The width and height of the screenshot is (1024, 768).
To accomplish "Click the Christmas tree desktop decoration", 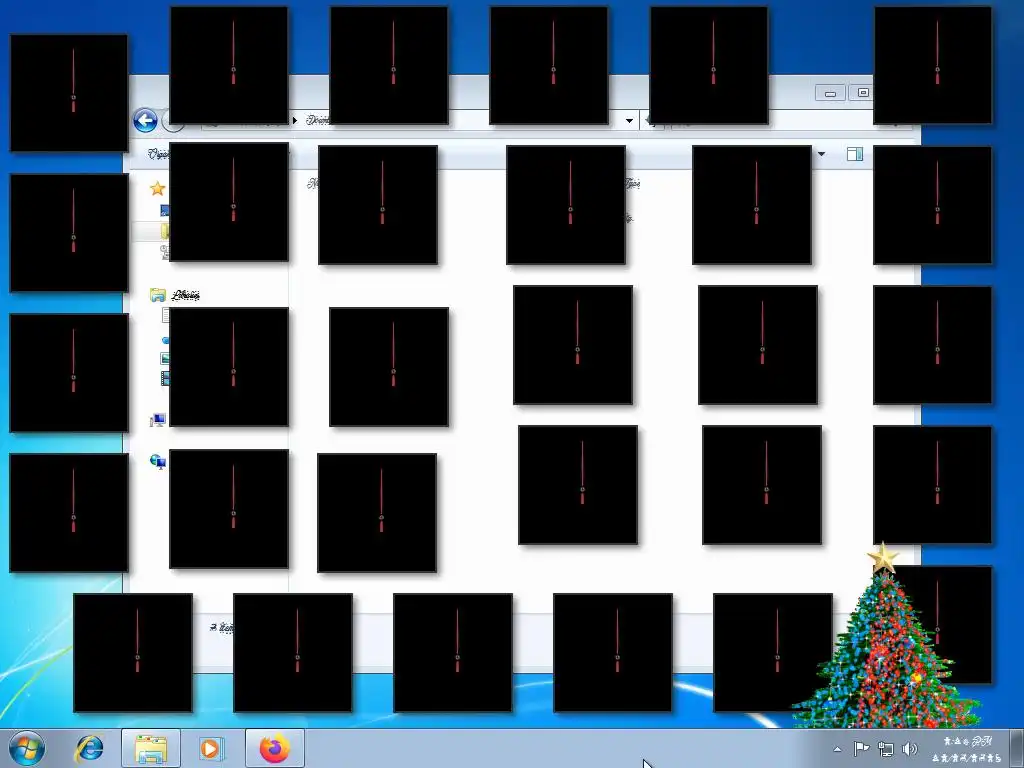I will (886, 636).
